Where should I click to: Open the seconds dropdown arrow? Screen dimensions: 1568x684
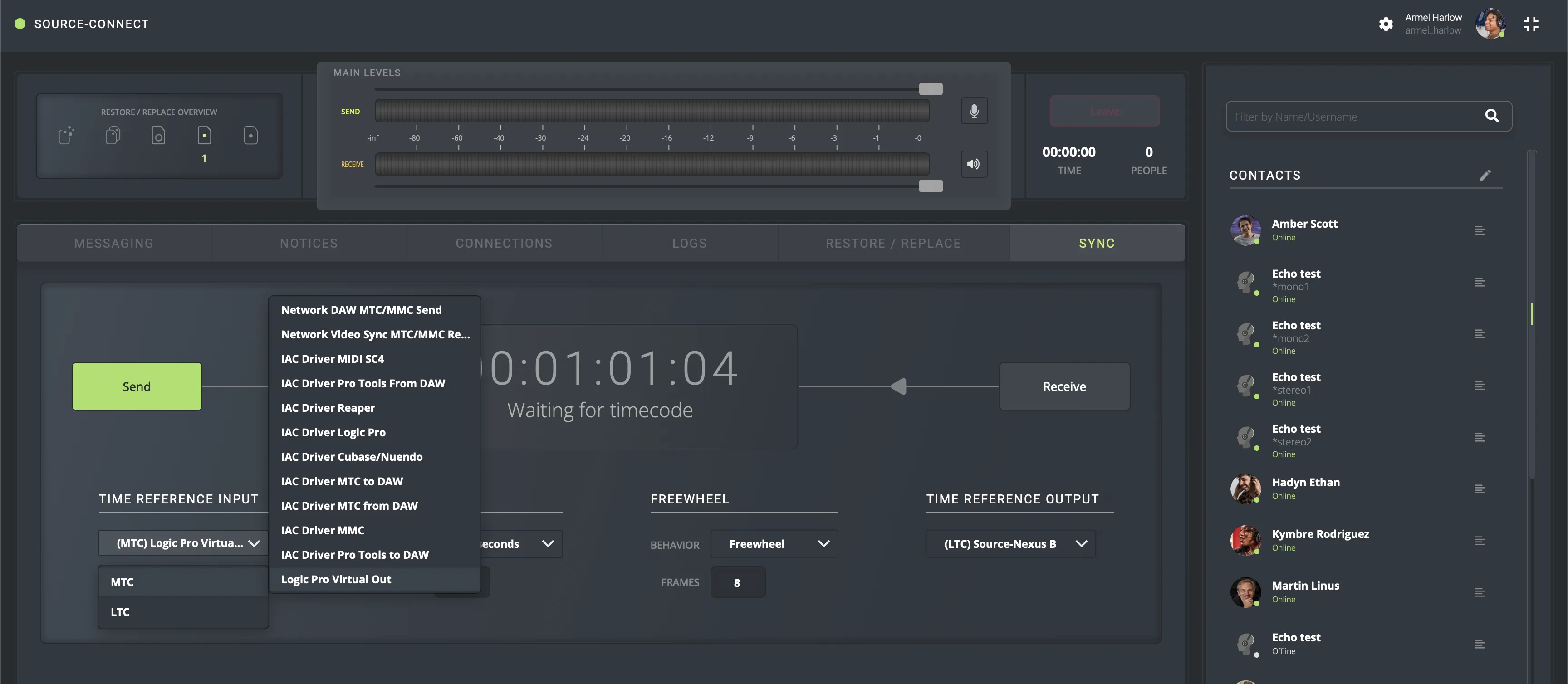point(548,544)
